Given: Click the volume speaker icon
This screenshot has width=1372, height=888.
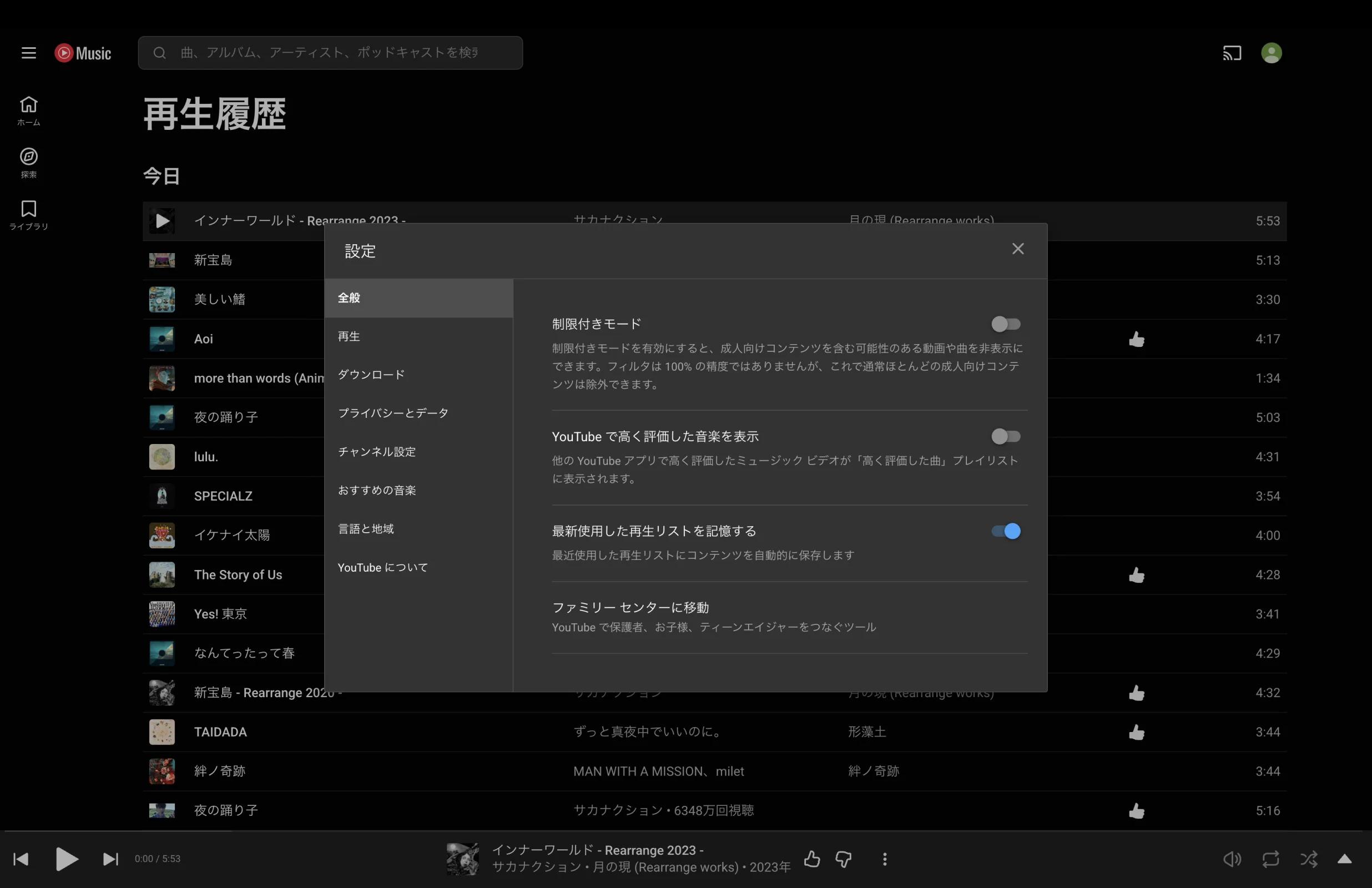Looking at the screenshot, I should (x=1232, y=859).
